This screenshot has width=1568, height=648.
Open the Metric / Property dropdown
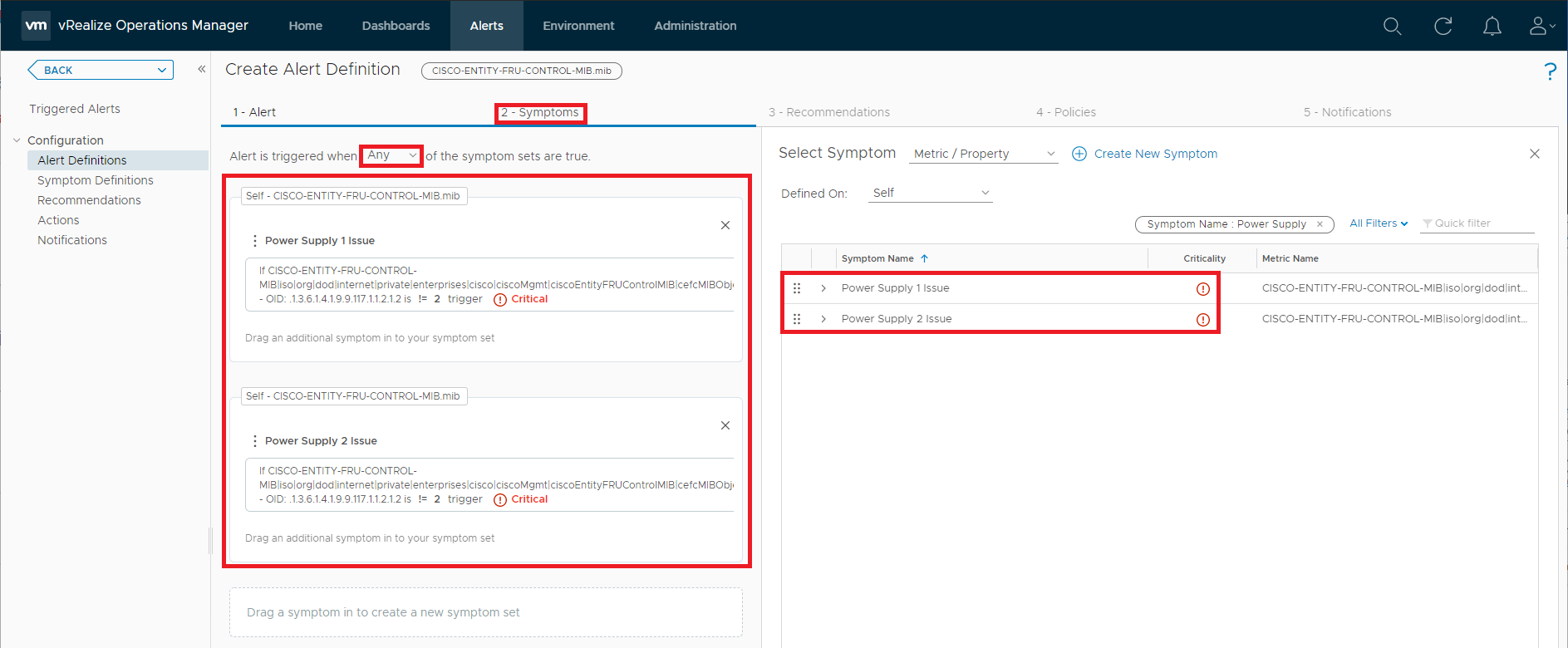(983, 154)
